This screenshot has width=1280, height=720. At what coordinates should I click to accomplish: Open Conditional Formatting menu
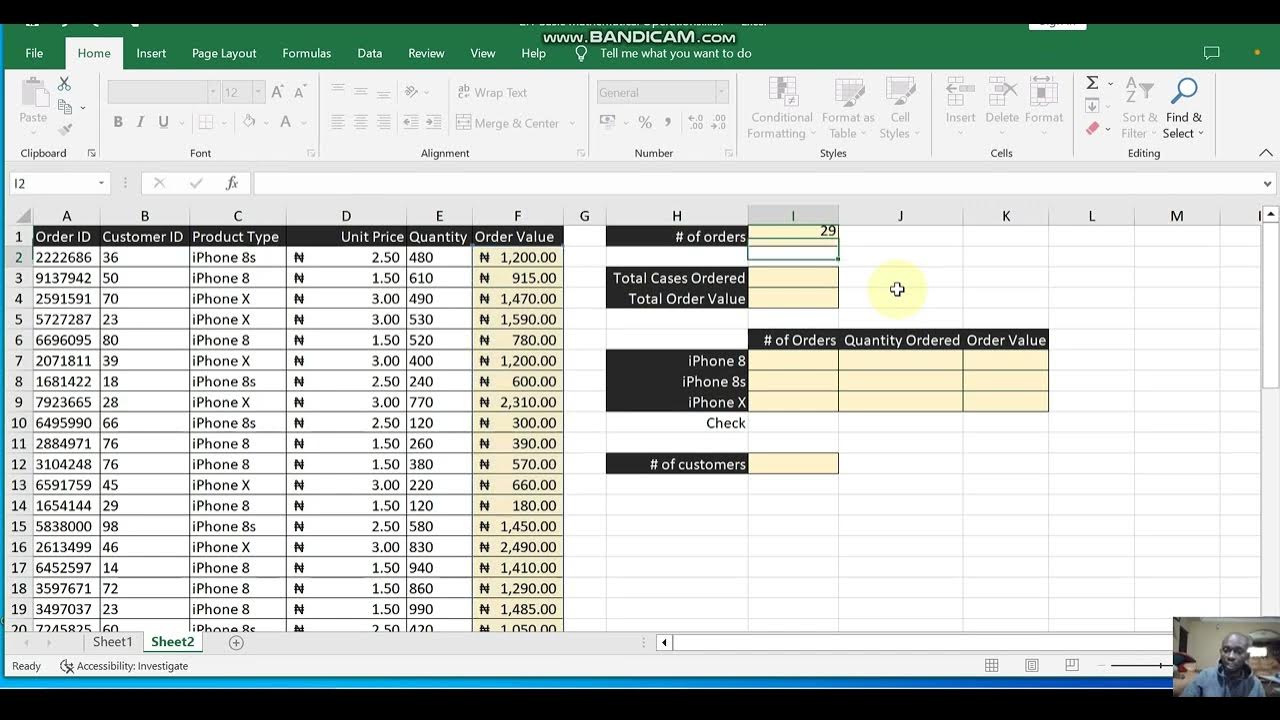[782, 108]
